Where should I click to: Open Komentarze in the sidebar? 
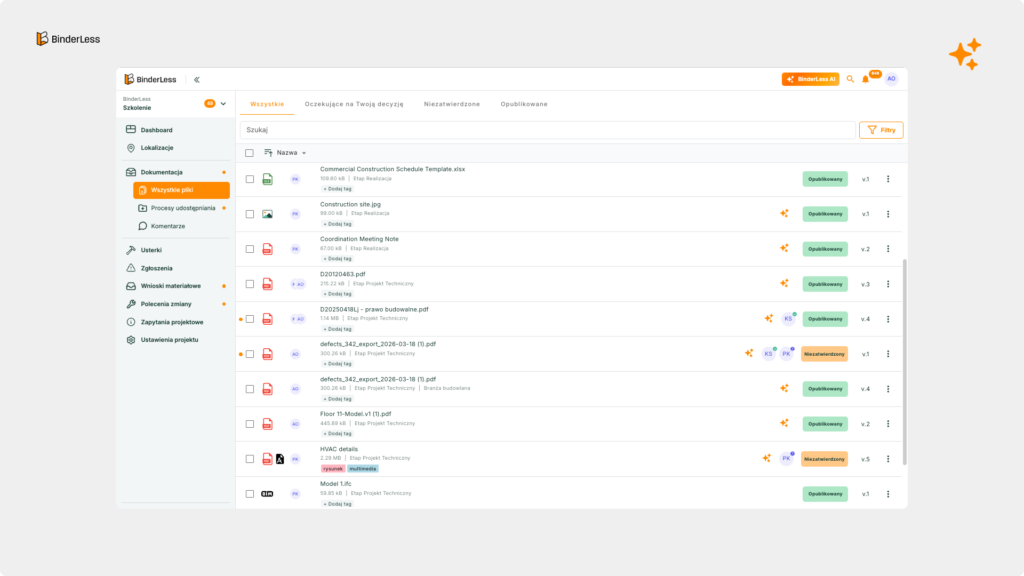(x=169, y=224)
